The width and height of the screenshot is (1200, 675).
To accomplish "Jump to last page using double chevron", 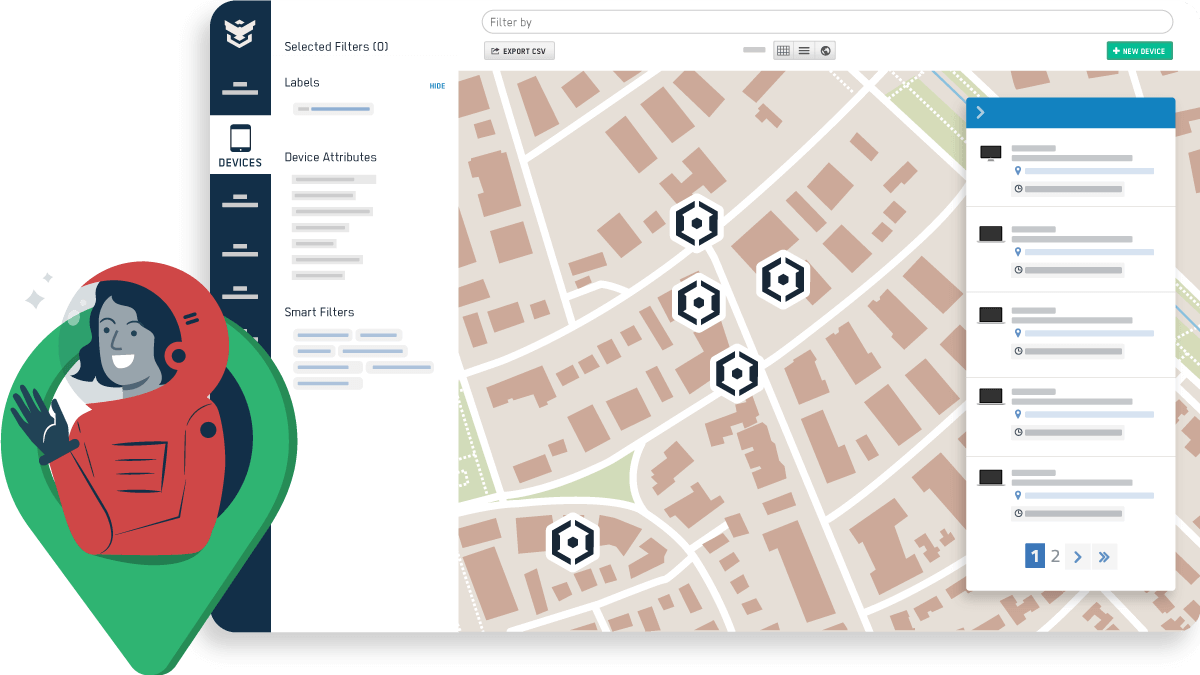I will [1104, 556].
